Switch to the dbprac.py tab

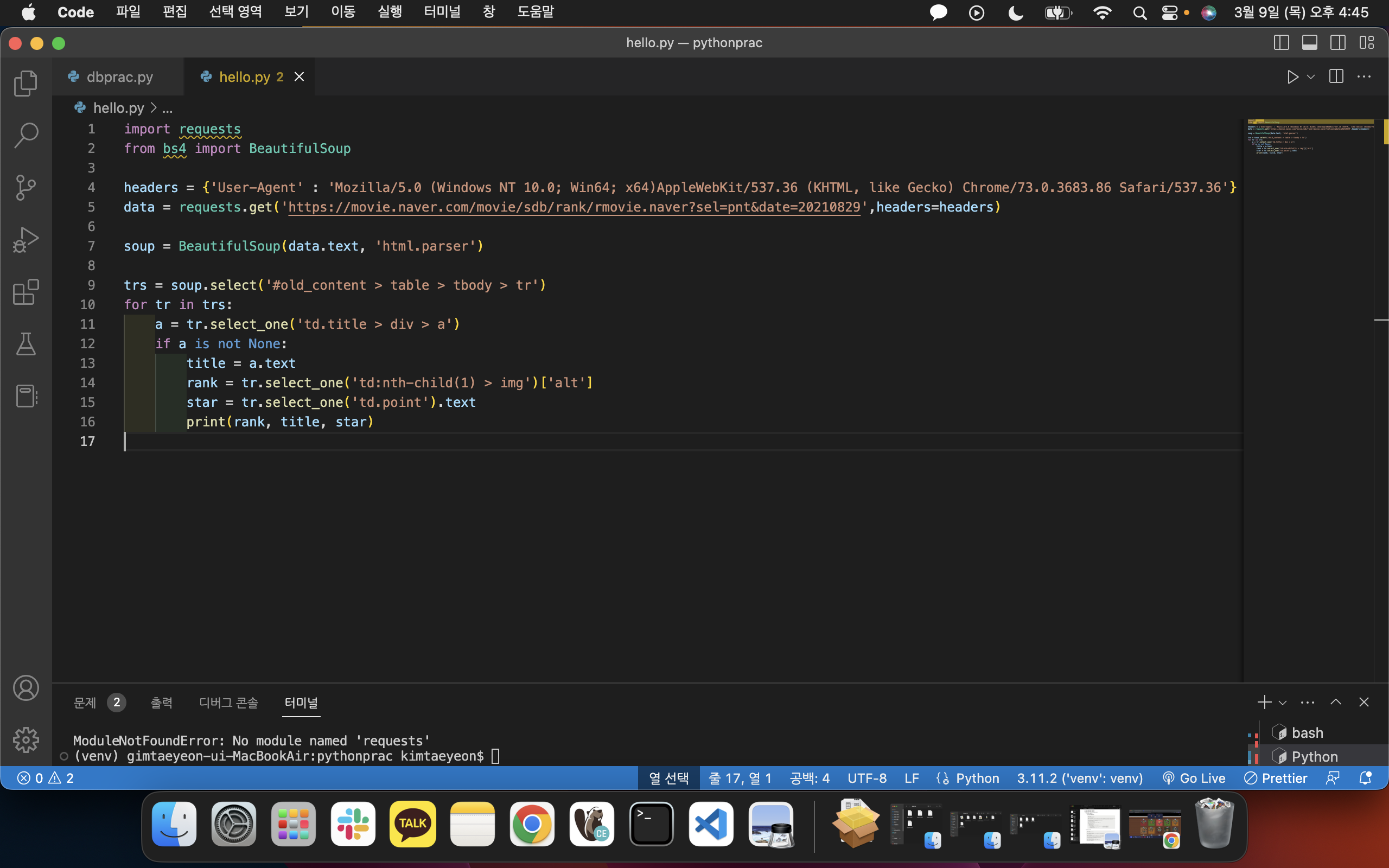(x=118, y=77)
